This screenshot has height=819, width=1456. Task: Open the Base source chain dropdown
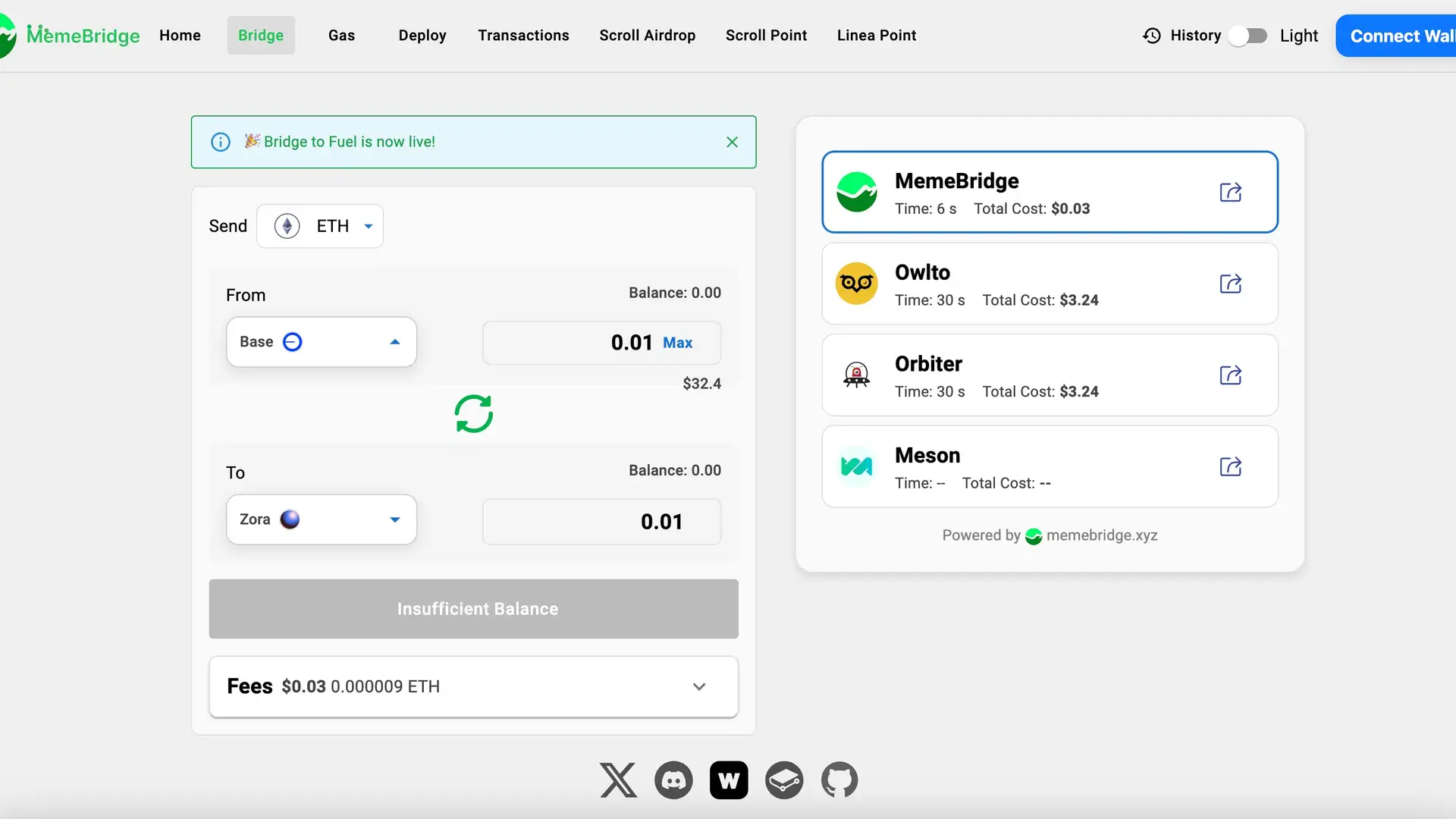click(321, 342)
